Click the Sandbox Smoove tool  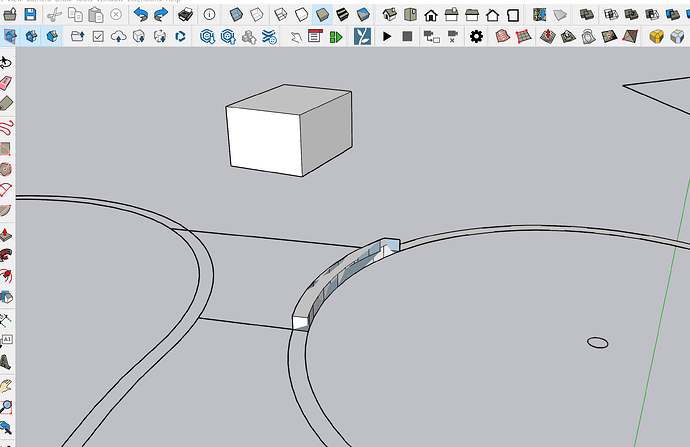548,36
